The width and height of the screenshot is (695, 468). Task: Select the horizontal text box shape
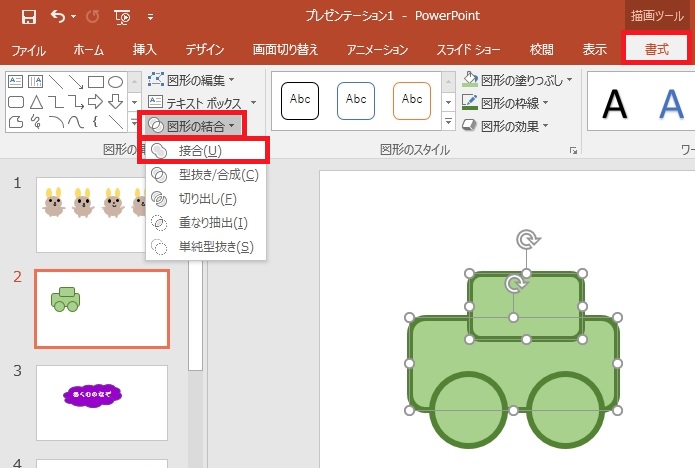[x=16, y=82]
